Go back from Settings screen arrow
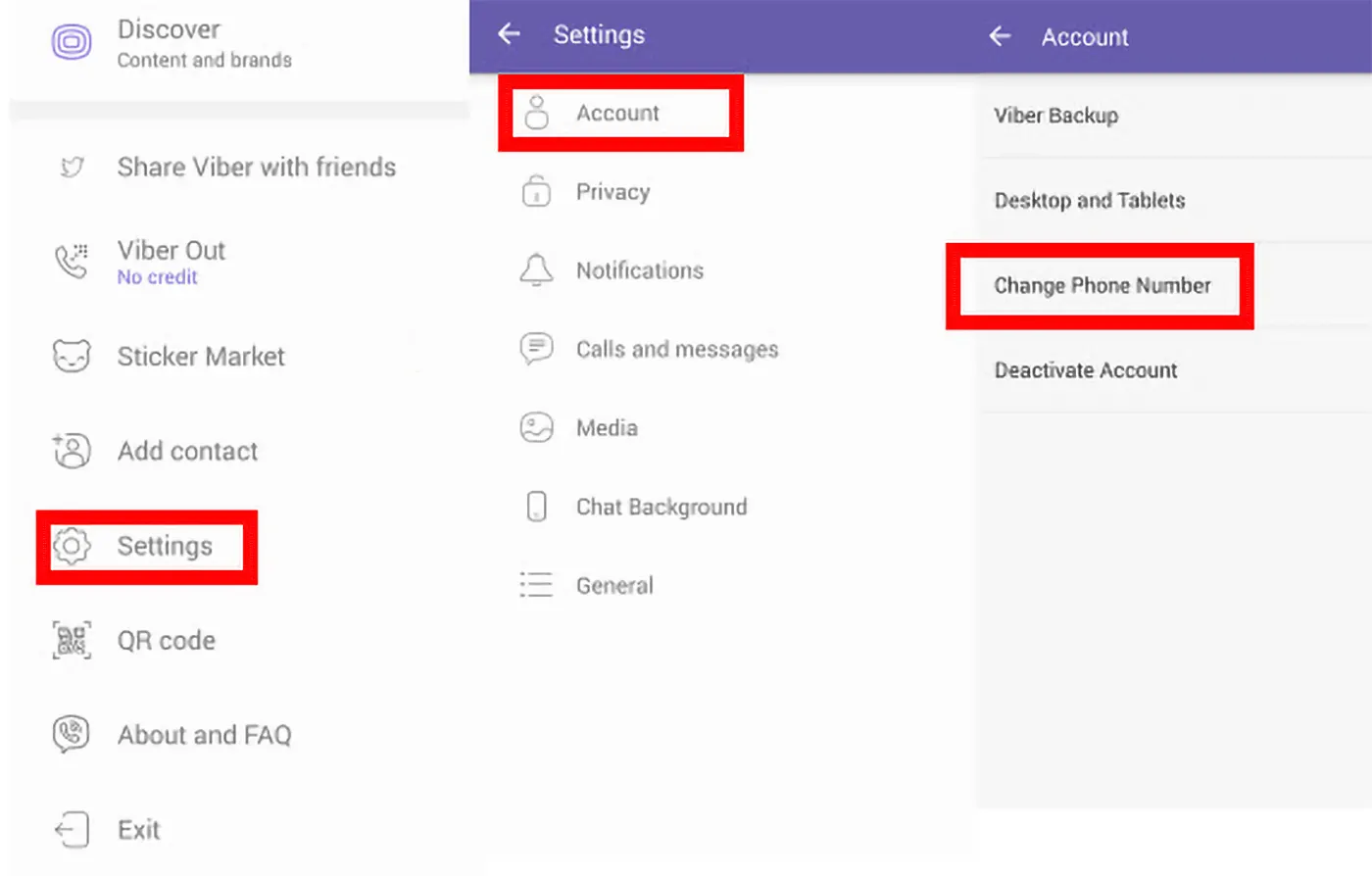1372x876 pixels. pos(509,34)
